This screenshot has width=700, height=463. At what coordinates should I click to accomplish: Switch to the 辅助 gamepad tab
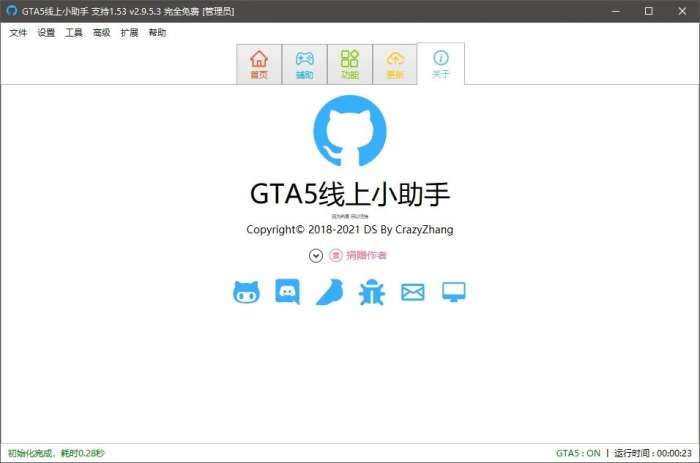click(x=304, y=64)
